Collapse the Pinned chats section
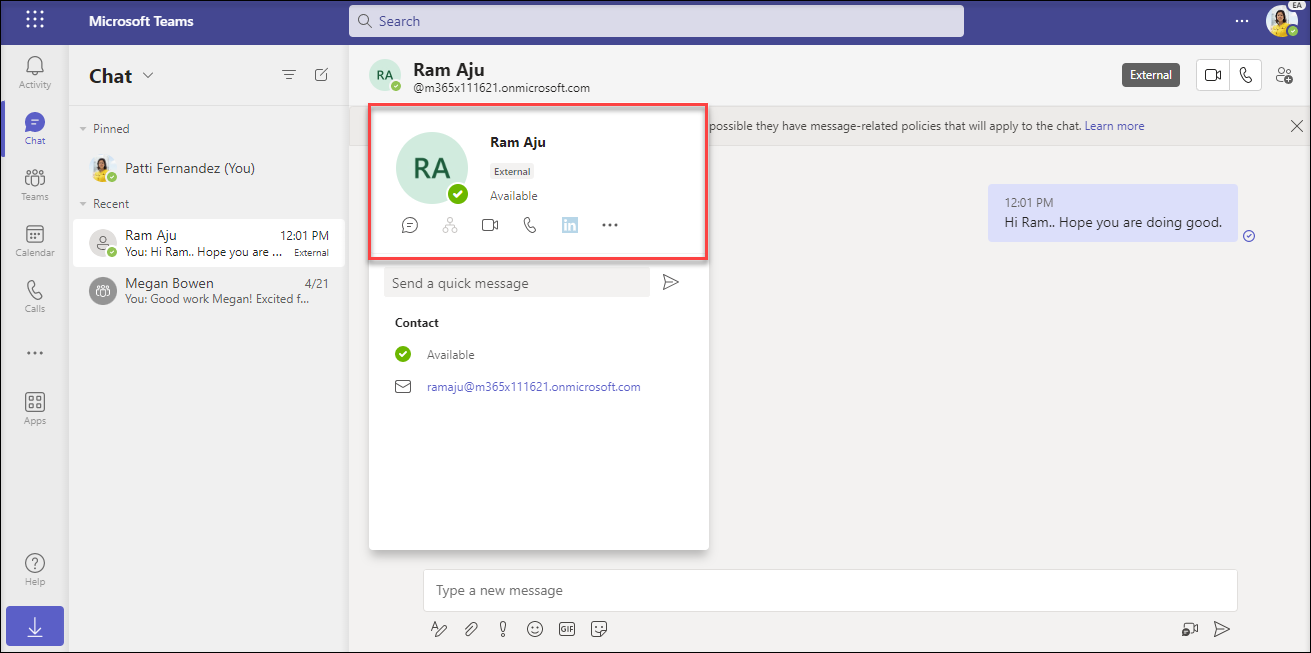Viewport: 1311px width, 653px height. pos(84,129)
